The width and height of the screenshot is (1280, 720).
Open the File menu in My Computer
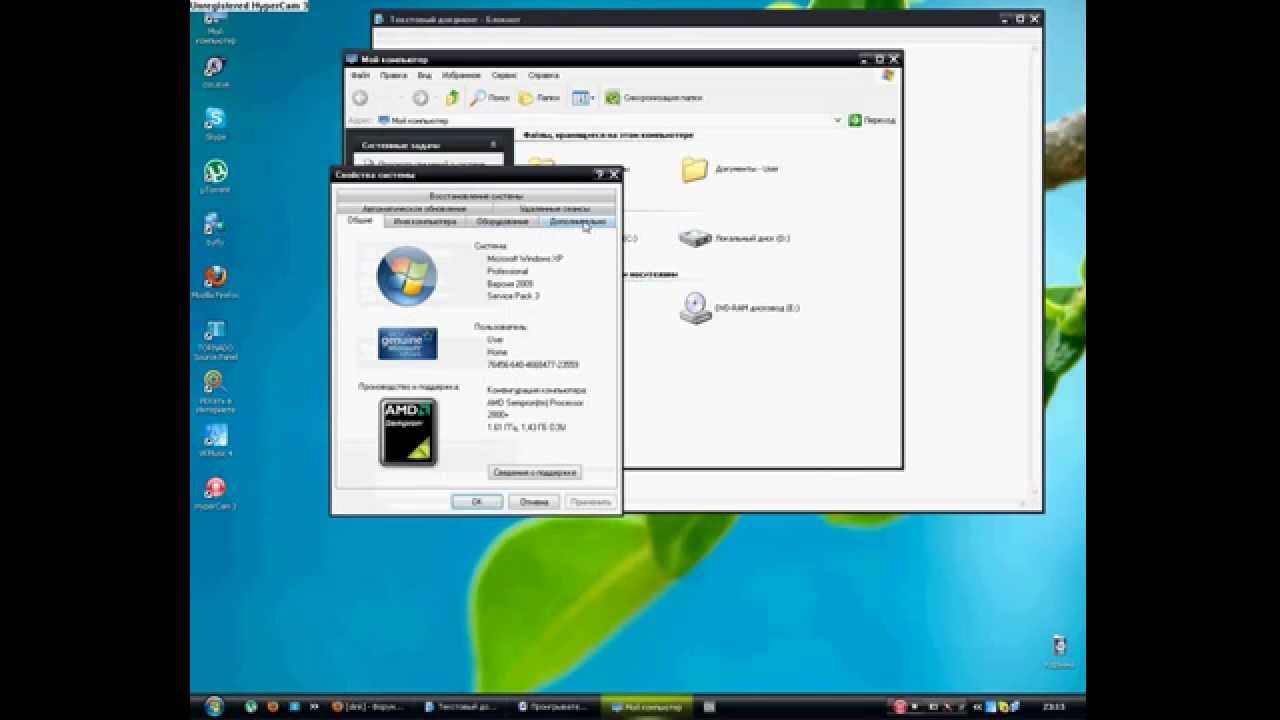tap(360, 75)
